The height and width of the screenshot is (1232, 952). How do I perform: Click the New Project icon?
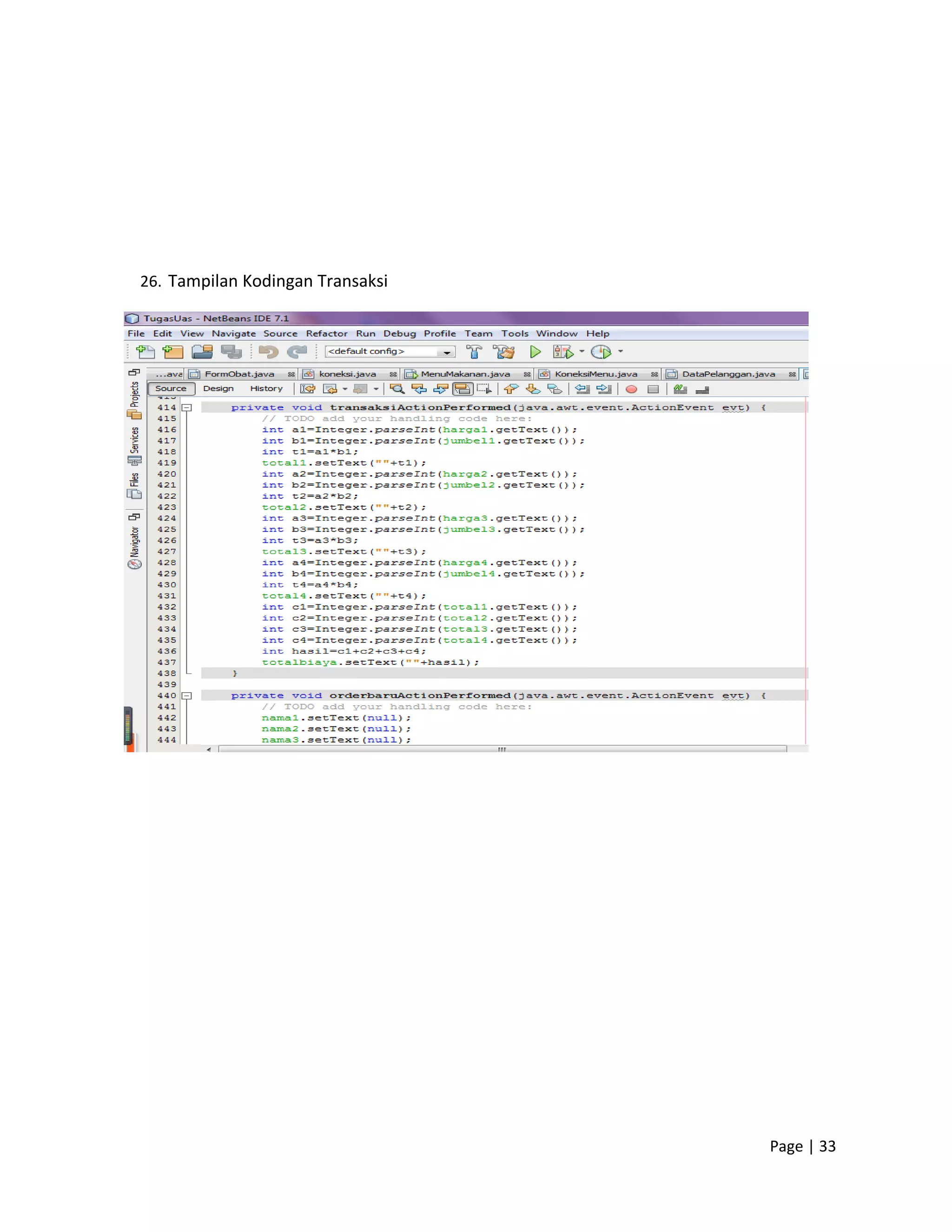coord(173,352)
